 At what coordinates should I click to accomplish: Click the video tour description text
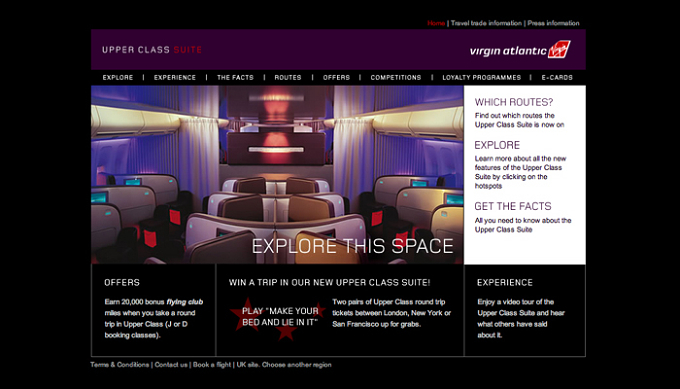pos(521,318)
